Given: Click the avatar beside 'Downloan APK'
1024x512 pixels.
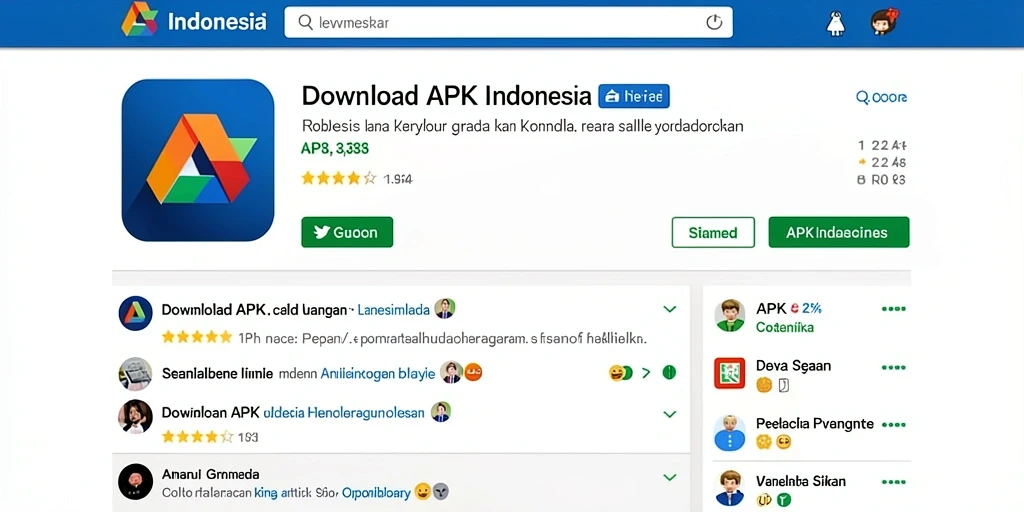Looking at the screenshot, I should pyautogui.click(x=136, y=417).
